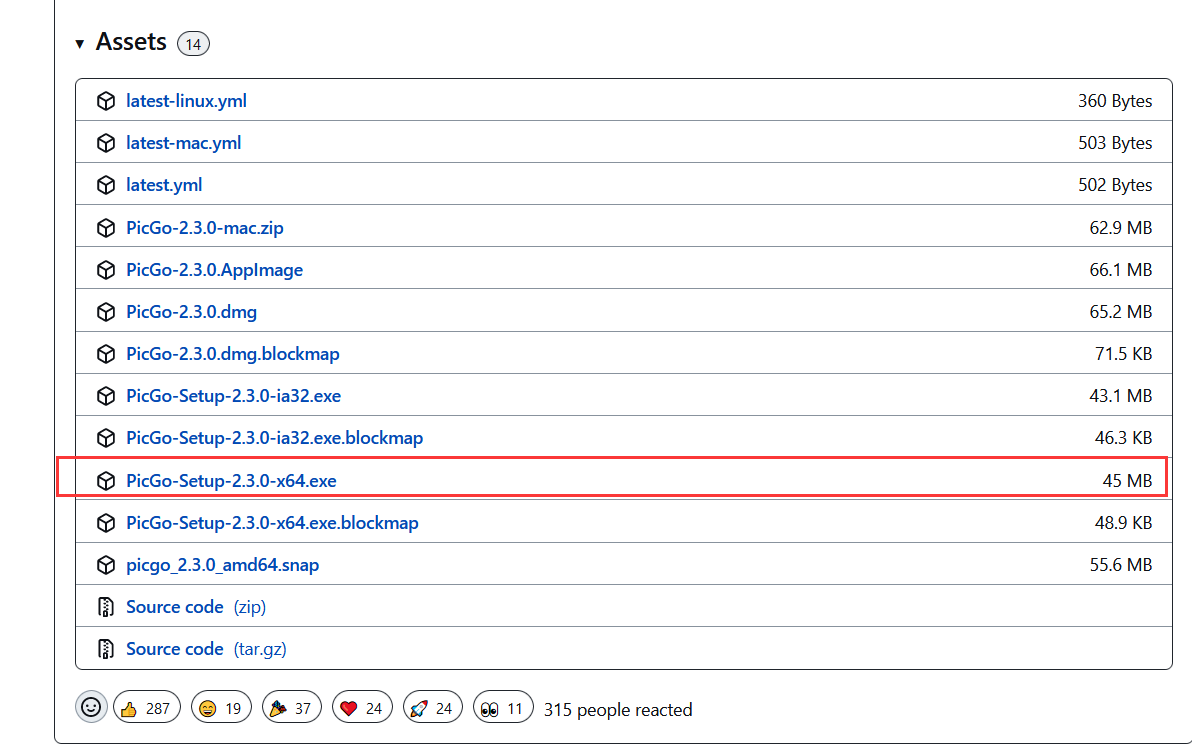Viewport: 1192px width, 756px height.
Task: Open the smiley add-reaction picker
Action: pos(91,707)
